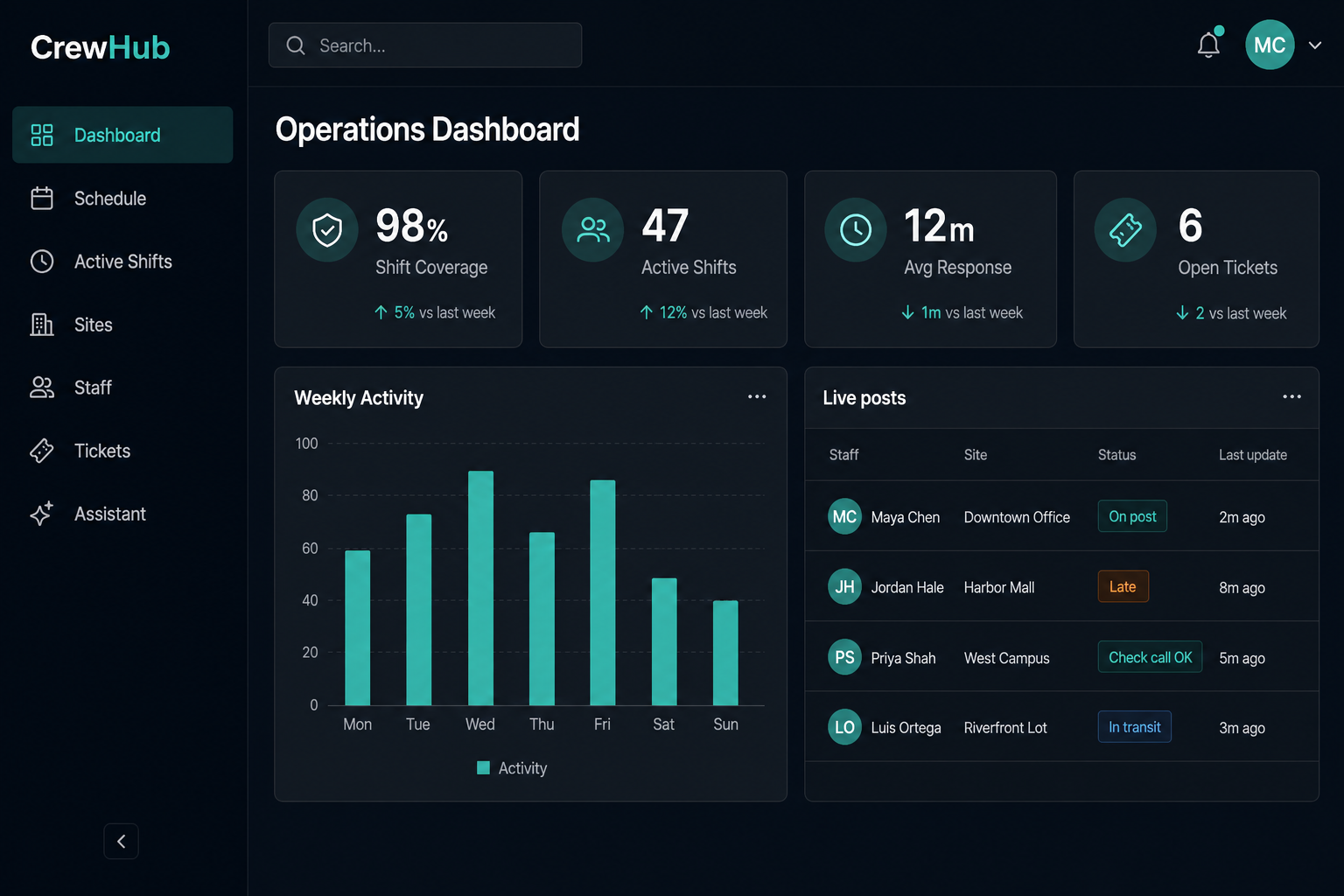The width and height of the screenshot is (1344, 896).
Task: Click the Avg Response clock icon
Action: point(856,230)
